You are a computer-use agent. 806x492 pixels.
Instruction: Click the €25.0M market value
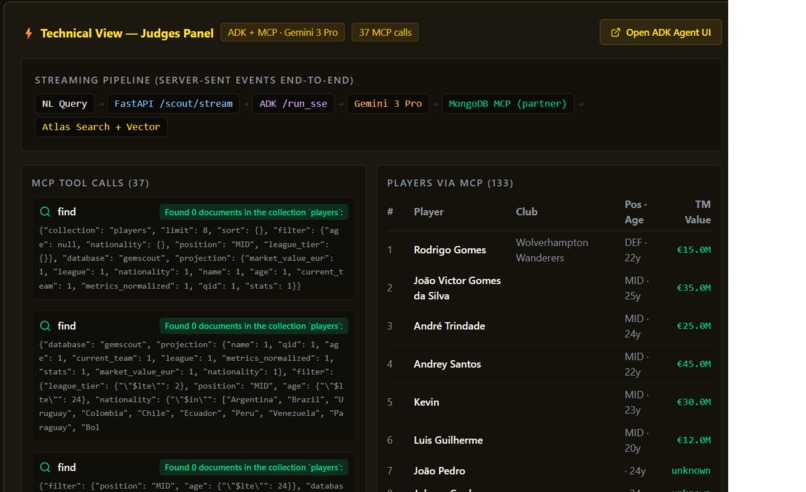tap(694, 326)
